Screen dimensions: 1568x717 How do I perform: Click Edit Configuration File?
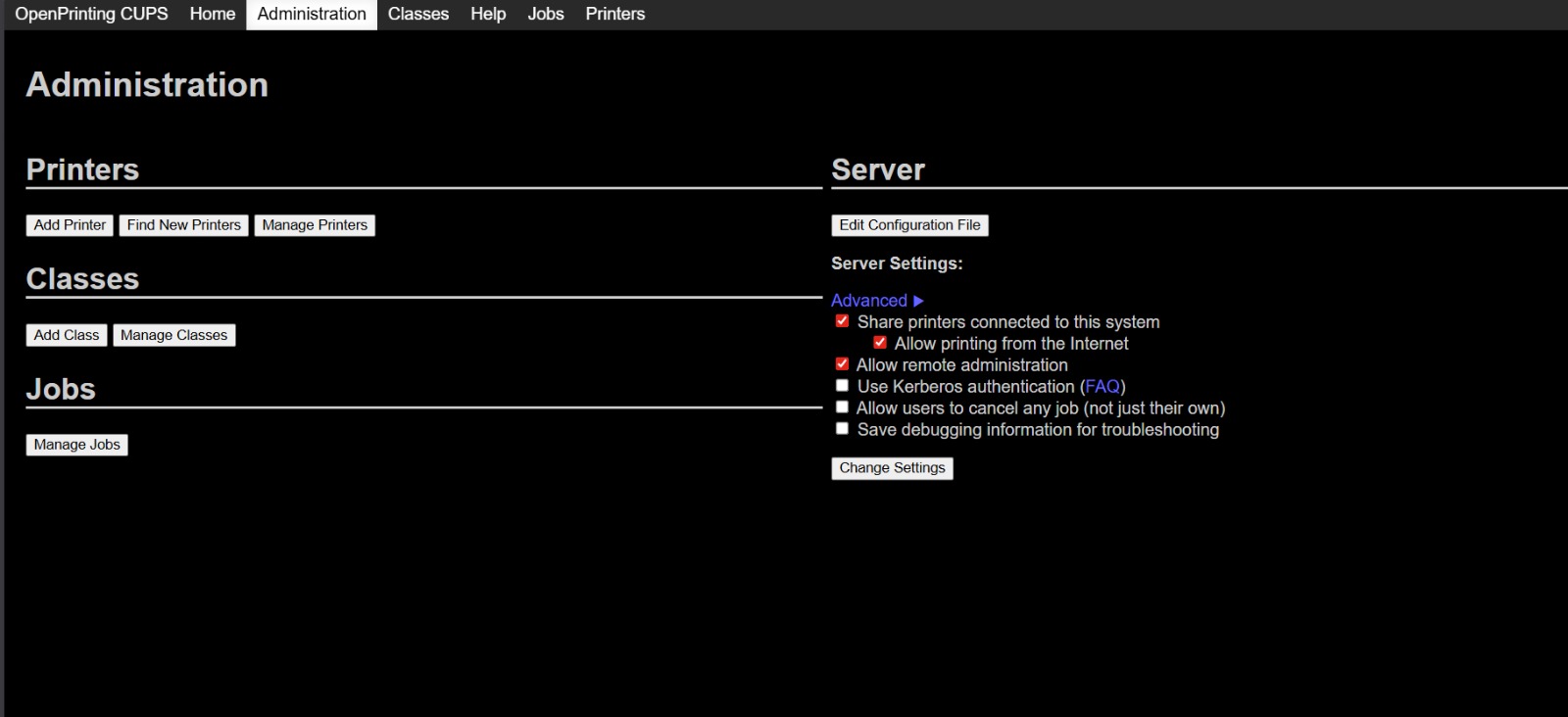coord(909,225)
